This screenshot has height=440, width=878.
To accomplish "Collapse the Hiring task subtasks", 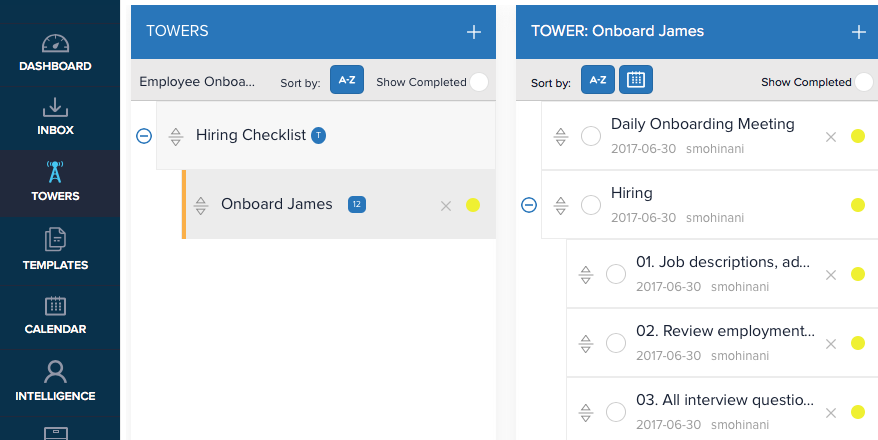I will click(529, 205).
